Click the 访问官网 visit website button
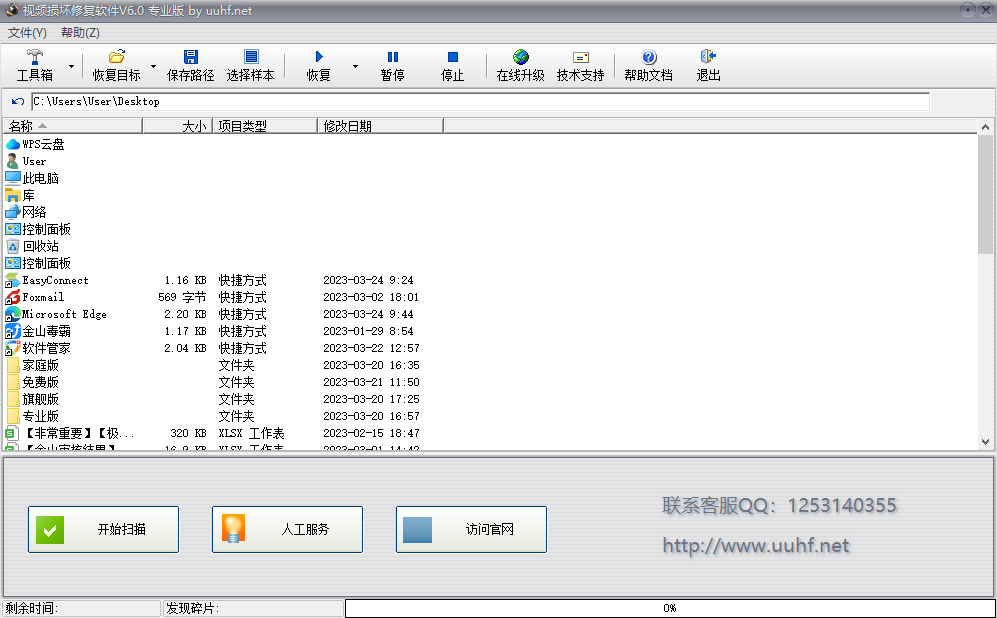Image resolution: width=997 pixels, height=618 pixels. click(471, 530)
